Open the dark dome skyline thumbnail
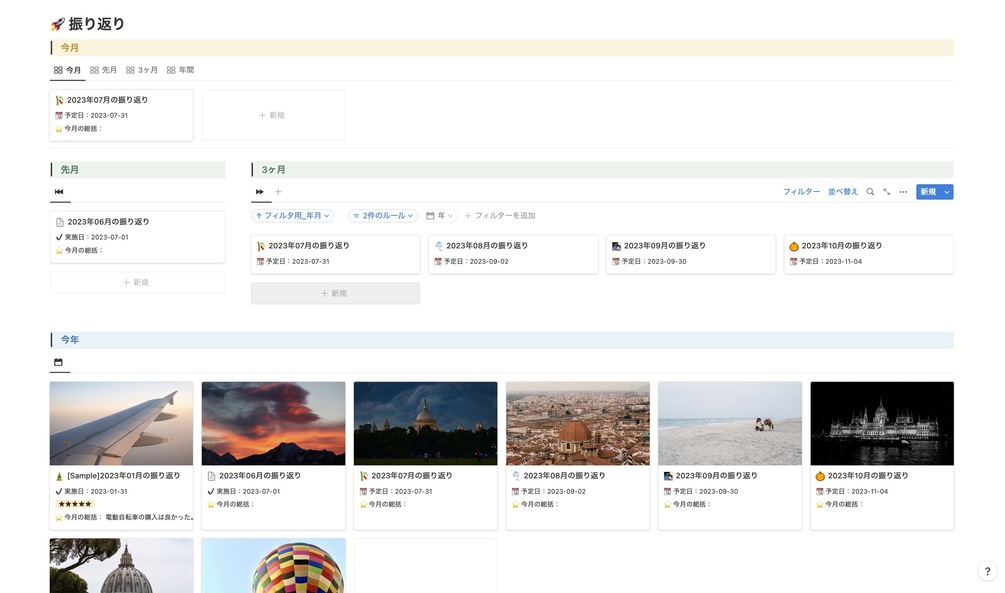The height and width of the screenshot is (593, 1005). coord(426,424)
